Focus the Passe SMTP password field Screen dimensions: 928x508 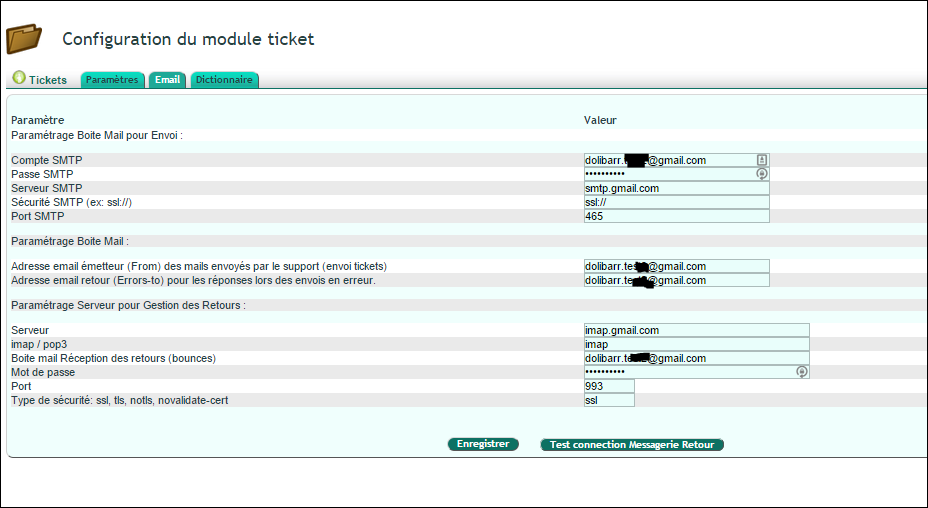[676, 174]
